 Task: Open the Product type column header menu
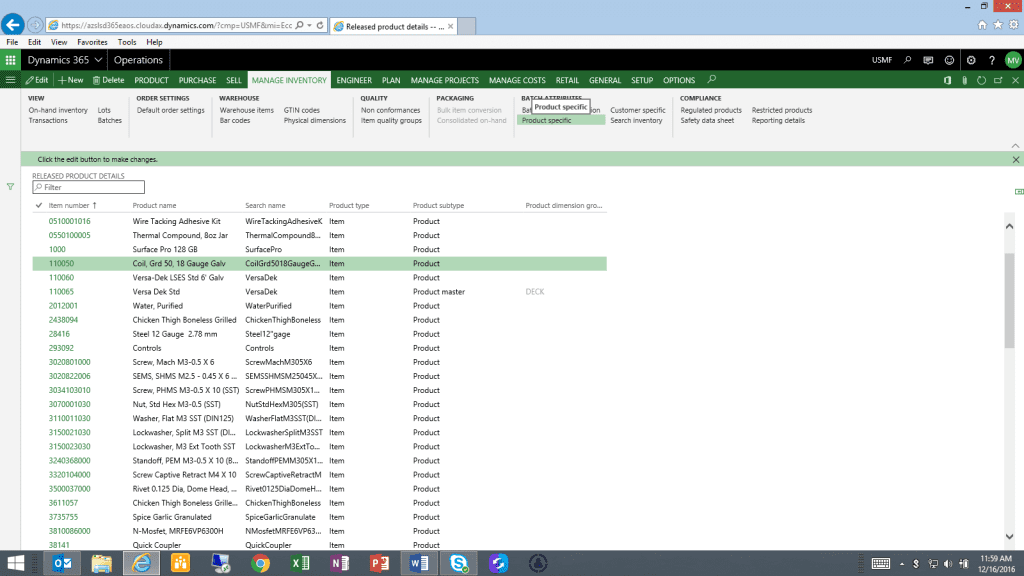pyautogui.click(x=349, y=206)
